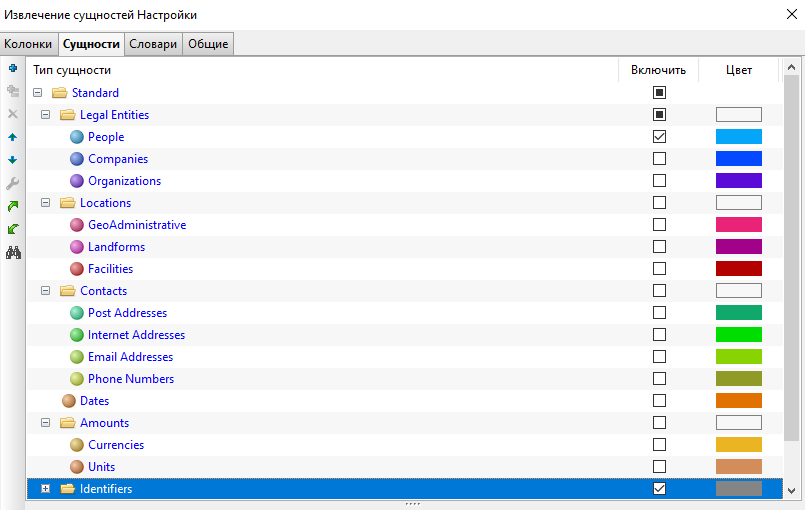Click the wrench settings icon
805x510 pixels.
(13, 183)
